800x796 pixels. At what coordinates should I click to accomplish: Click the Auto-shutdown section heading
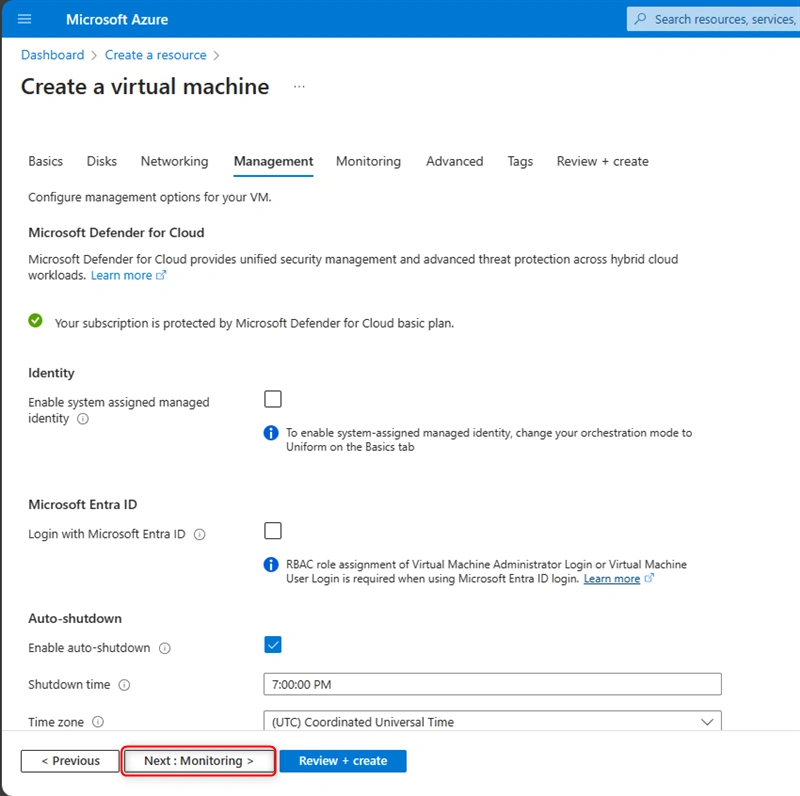[x=75, y=618]
